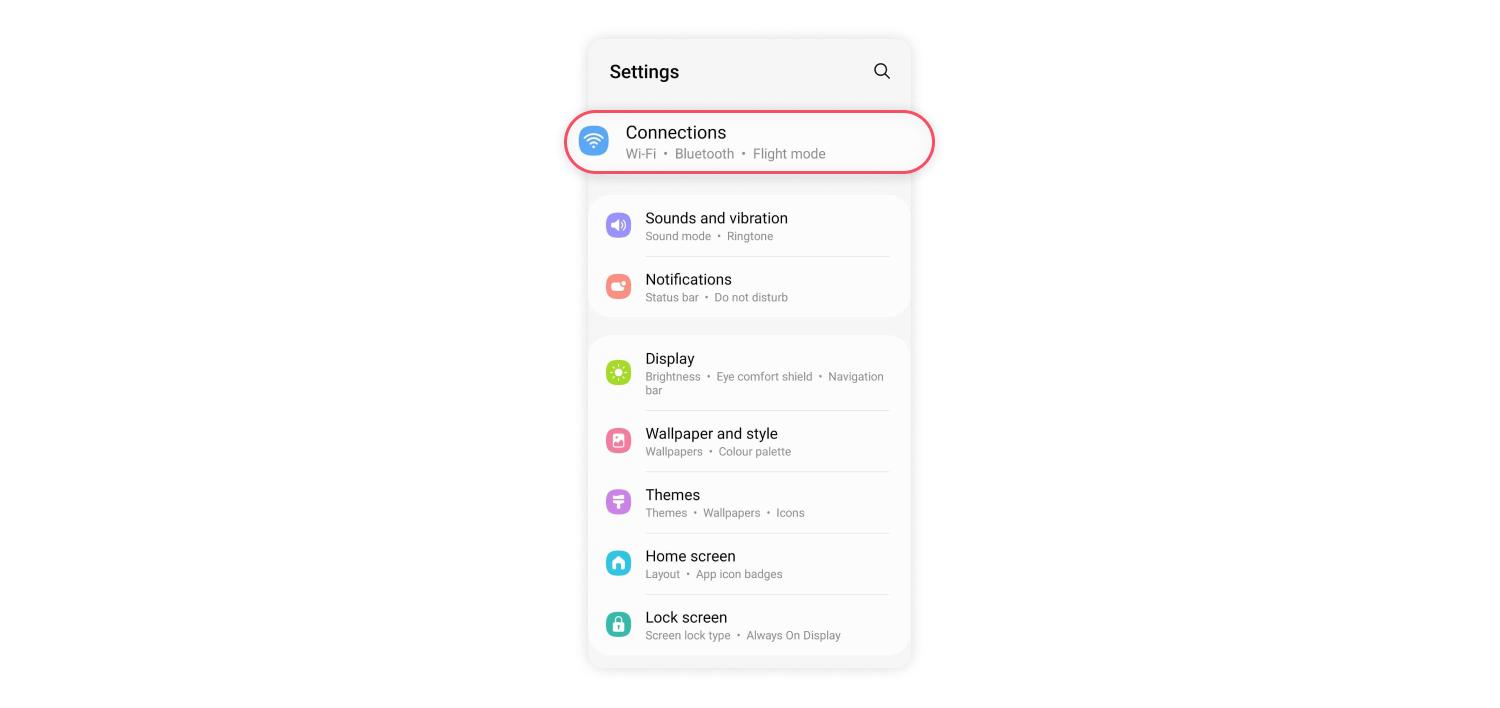Screen dimensions: 1500x708
Task: Choose Wallpaper and style
Action: point(749,441)
